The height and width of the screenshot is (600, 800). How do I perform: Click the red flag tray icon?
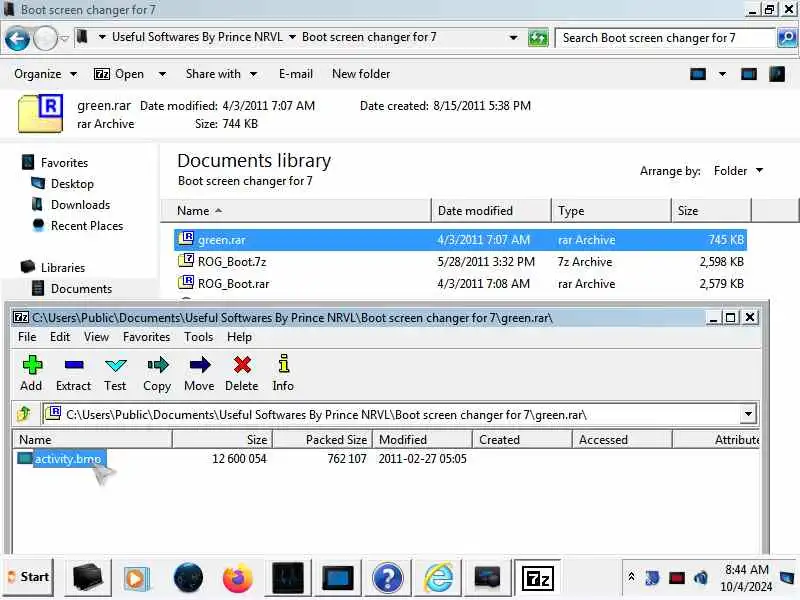click(677, 578)
